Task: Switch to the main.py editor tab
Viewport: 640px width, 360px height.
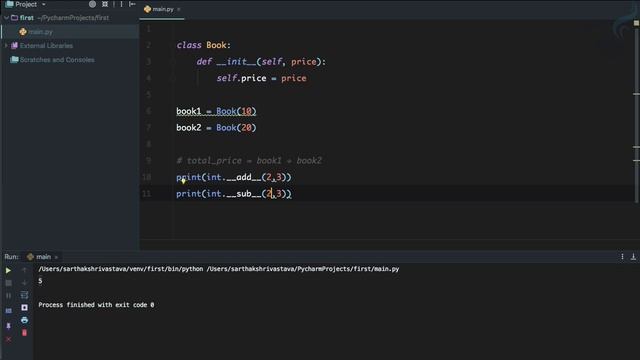Action: pyautogui.click(x=162, y=9)
